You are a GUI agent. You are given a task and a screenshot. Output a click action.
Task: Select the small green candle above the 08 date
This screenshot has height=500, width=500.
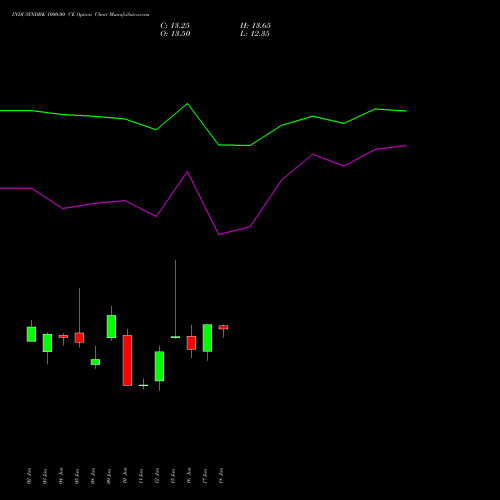[95, 362]
